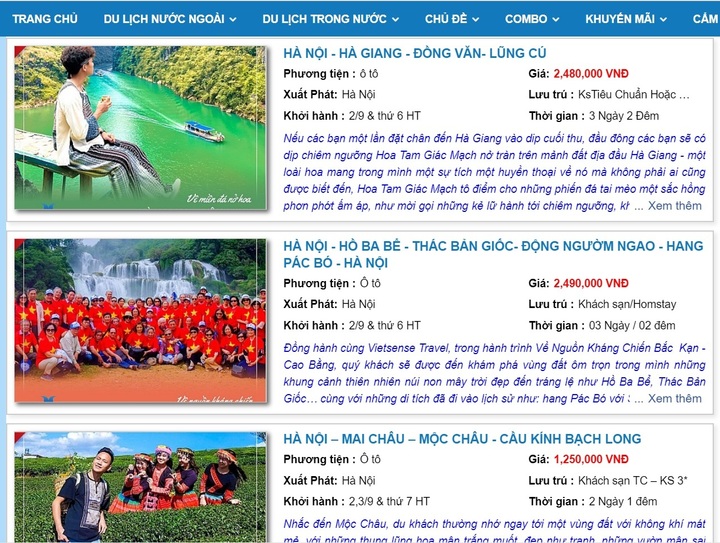Viewport: 720px width, 543px height.
Task: Open the Hà Giang river boat thumbnail
Action: 140,128
